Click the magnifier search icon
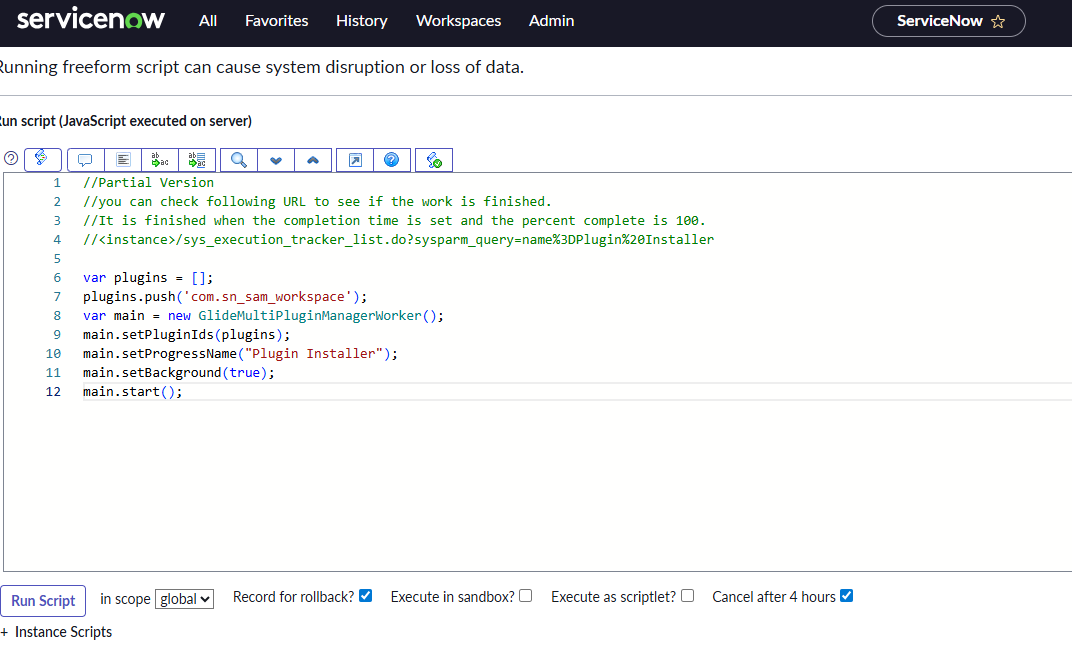1072x654 pixels. point(238,160)
